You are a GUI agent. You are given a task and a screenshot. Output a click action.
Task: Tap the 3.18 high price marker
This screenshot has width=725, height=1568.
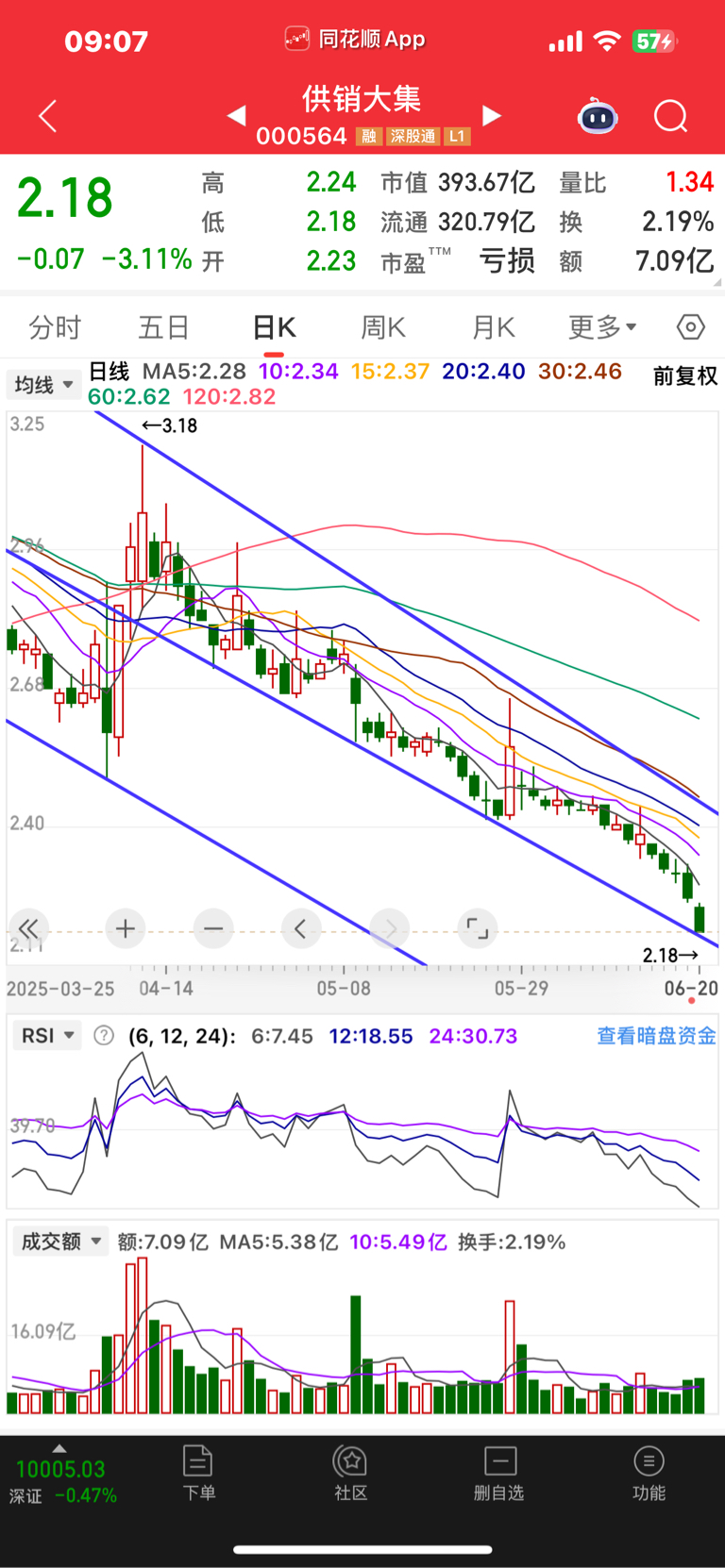pos(169,425)
